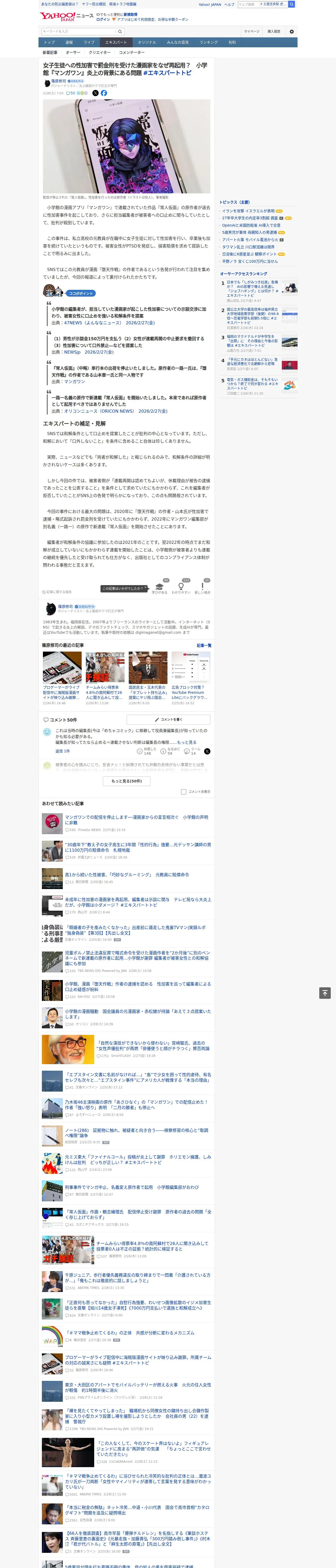Click the ログイン link
This screenshot has width=336, height=1568.
103,20
